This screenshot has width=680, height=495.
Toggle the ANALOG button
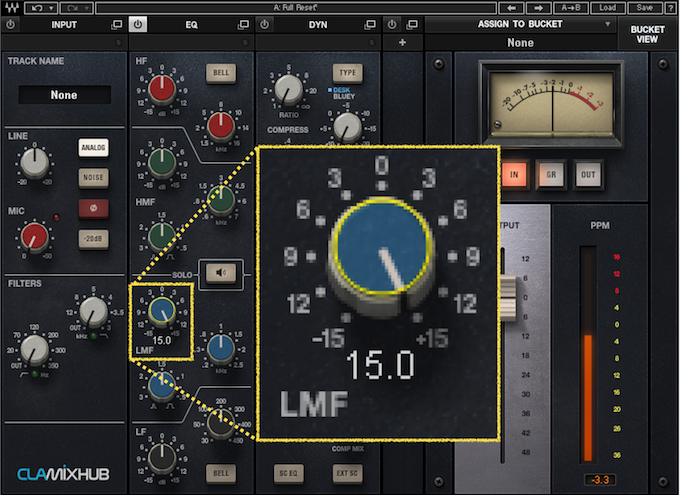click(x=93, y=148)
